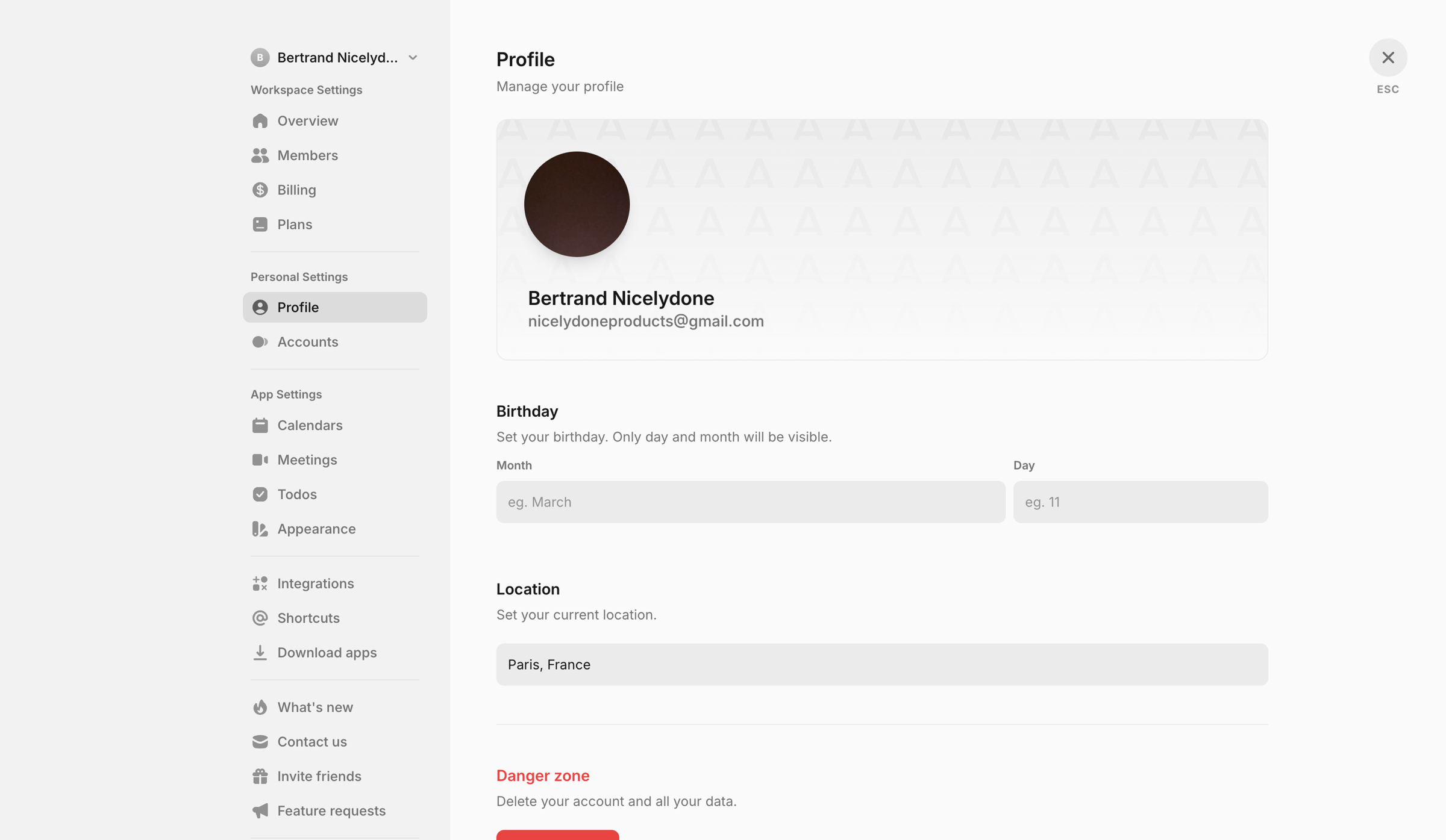This screenshot has height=840, width=1446.
Task: Open the Contact us page
Action: pyautogui.click(x=334, y=741)
